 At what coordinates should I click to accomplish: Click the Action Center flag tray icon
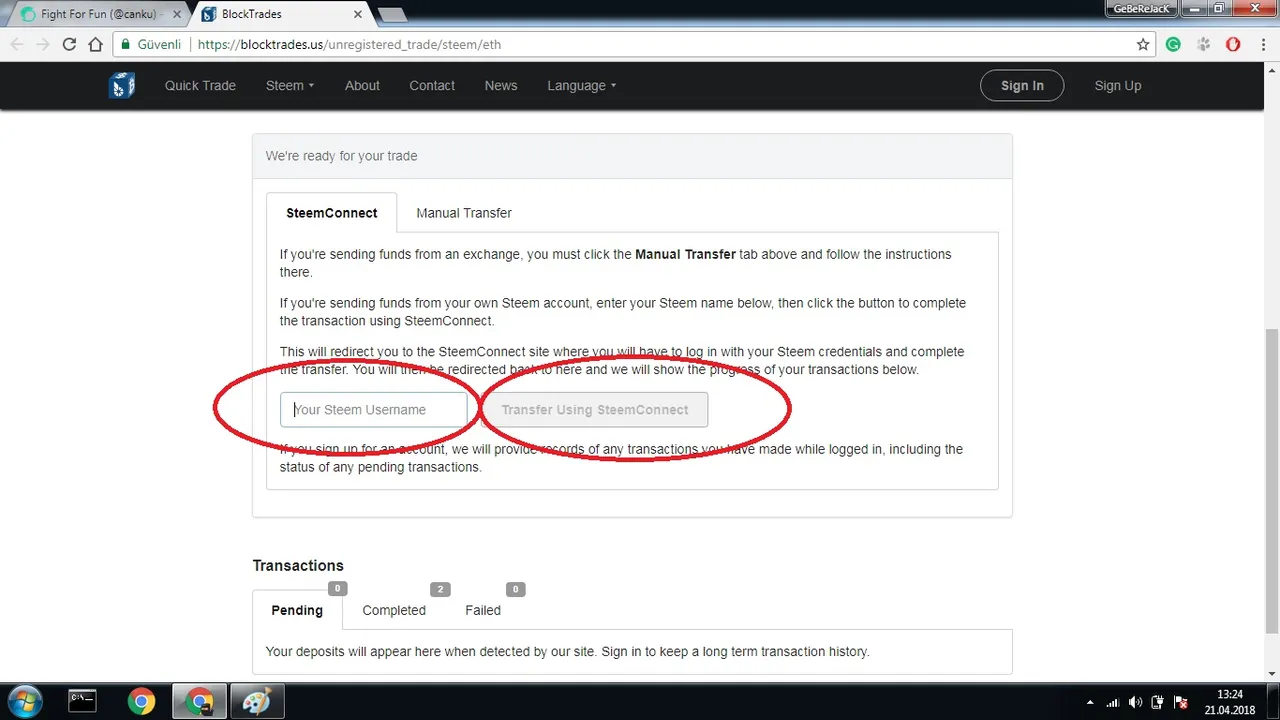click(1181, 702)
